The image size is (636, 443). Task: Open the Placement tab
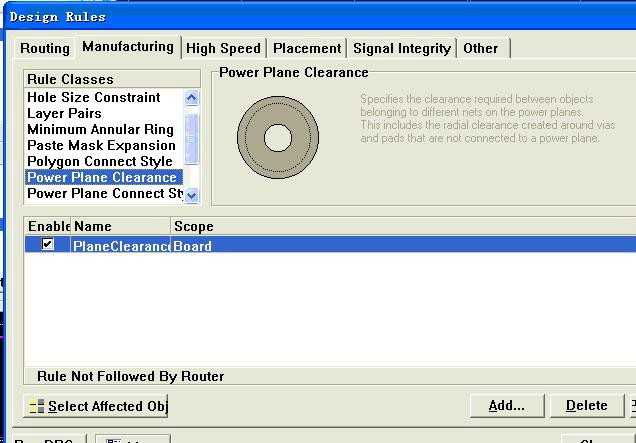(307, 49)
